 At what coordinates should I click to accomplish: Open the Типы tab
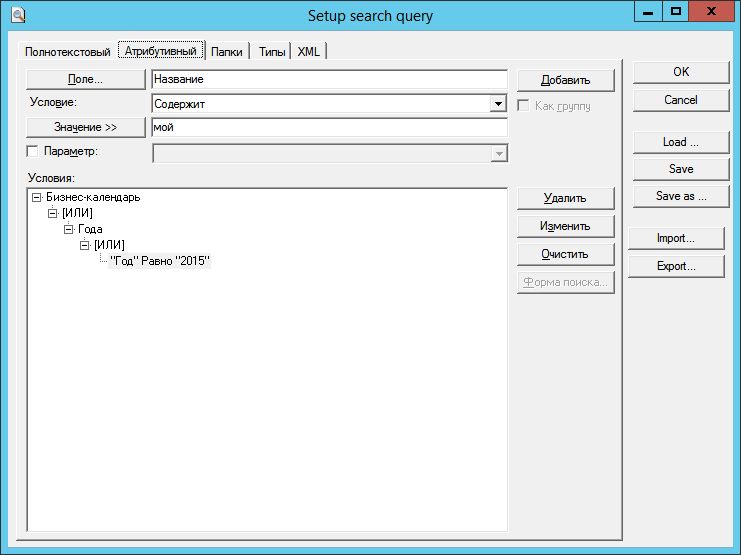click(272, 51)
